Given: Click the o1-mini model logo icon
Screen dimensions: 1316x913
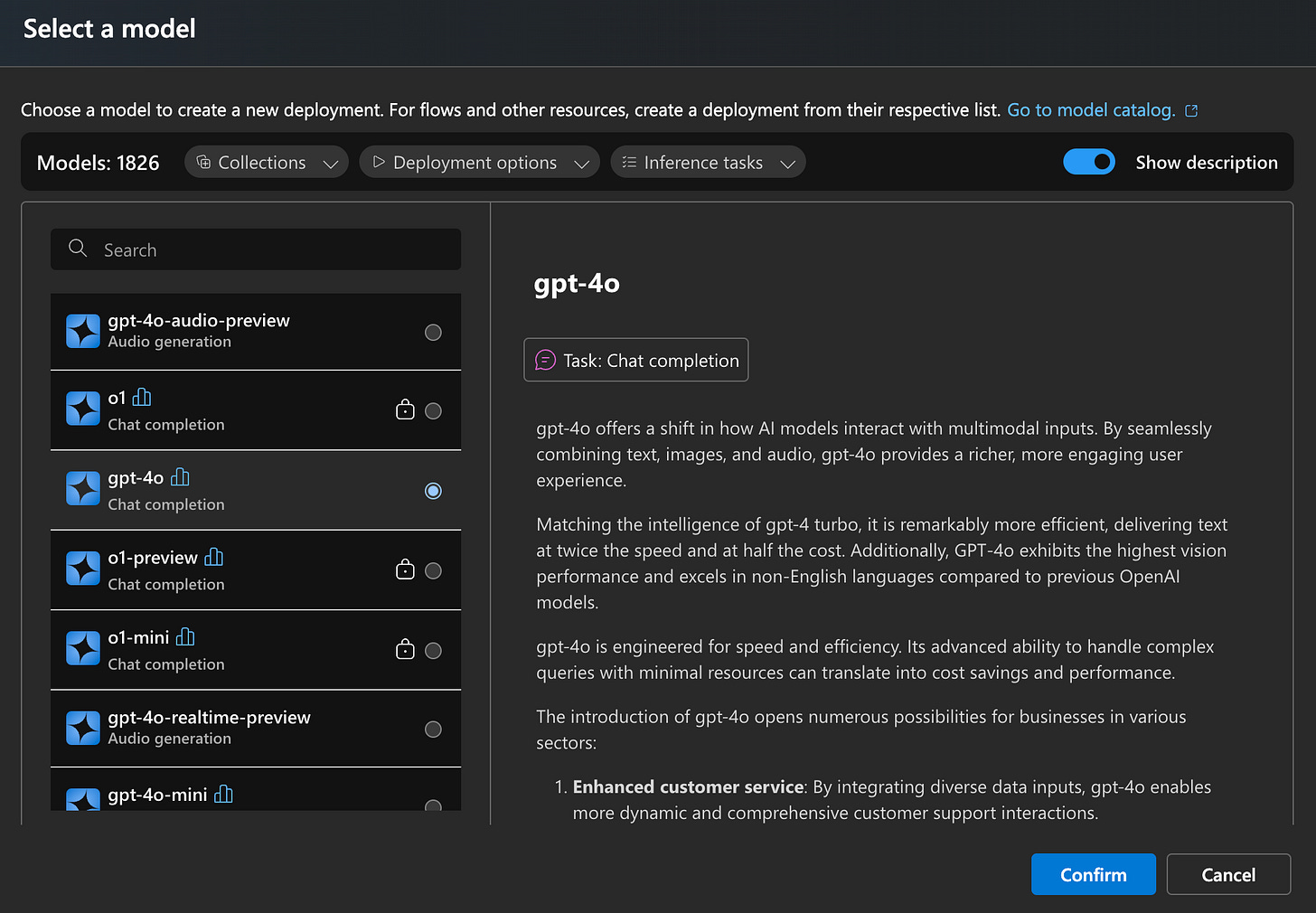Looking at the screenshot, I should 83,648.
